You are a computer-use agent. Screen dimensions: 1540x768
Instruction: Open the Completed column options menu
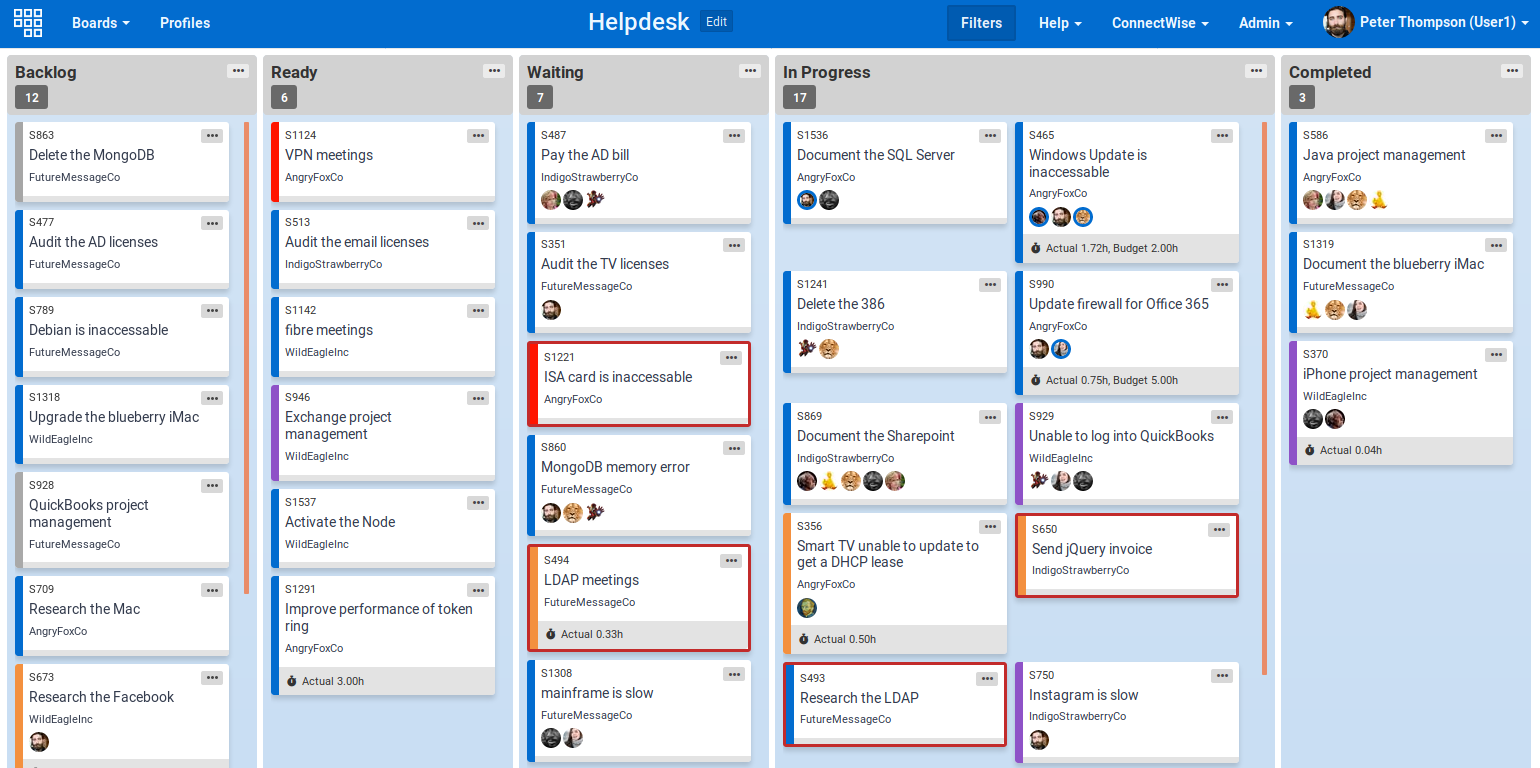pos(1511,70)
